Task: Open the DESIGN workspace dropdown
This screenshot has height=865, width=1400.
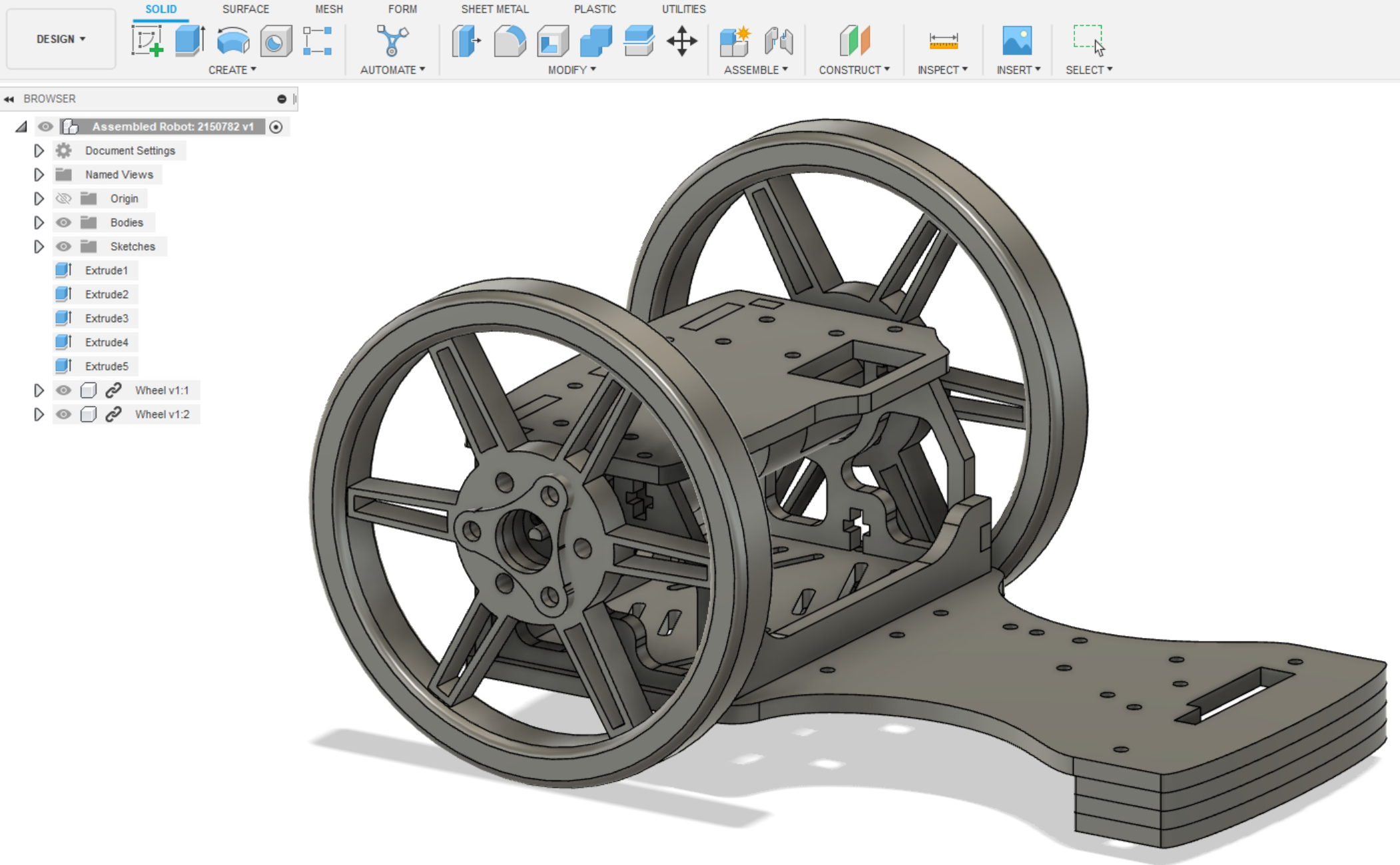Action: pos(61,39)
